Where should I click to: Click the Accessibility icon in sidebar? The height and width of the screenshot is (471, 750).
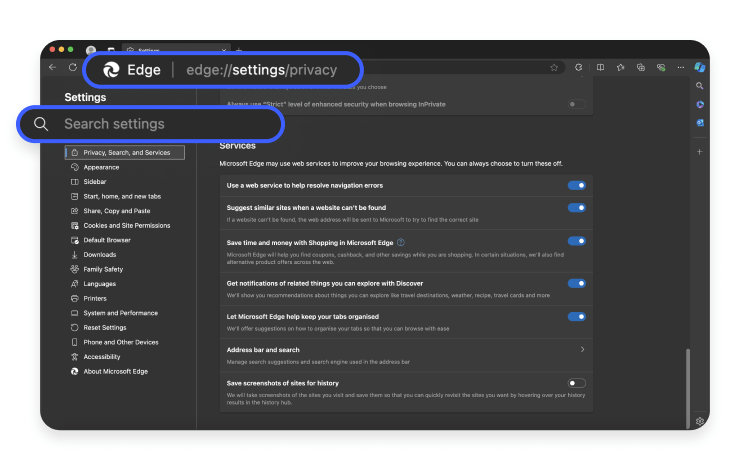point(75,357)
